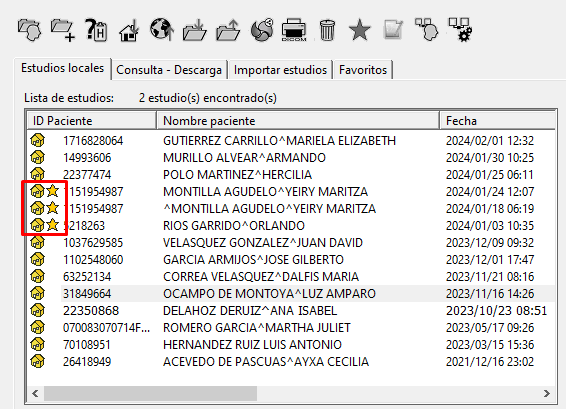This screenshot has height=409, width=566.
Task: Click the star favorites toolbar icon
Action: pos(360,30)
